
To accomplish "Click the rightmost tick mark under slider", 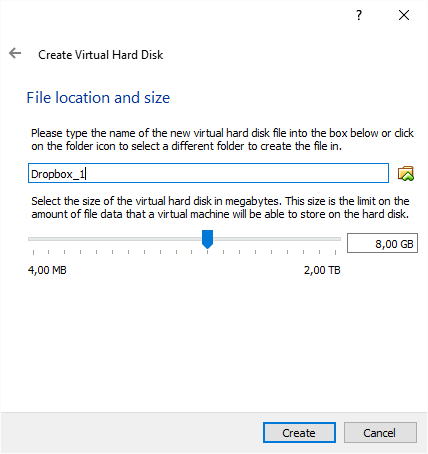I will click(x=335, y=252).
